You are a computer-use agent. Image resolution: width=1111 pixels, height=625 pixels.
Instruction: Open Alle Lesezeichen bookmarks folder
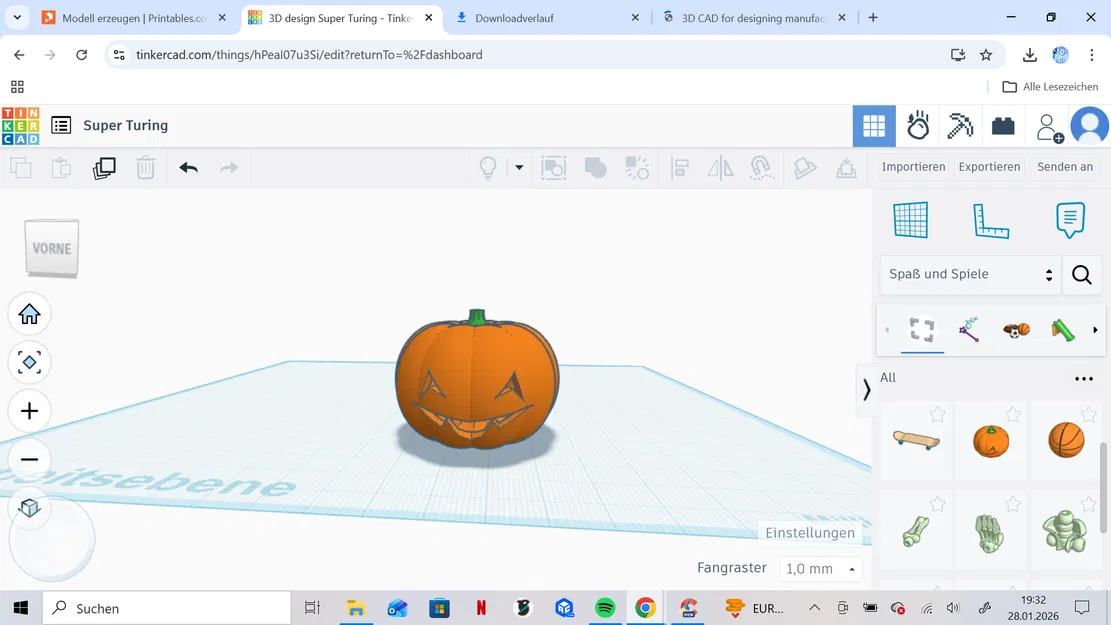click(x=1050, y=86)
